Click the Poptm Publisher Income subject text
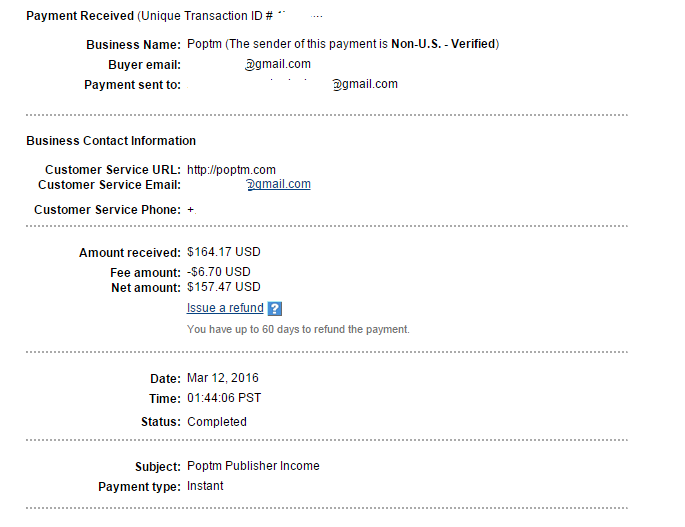685x527 pixels. click(x=253, y=466)
